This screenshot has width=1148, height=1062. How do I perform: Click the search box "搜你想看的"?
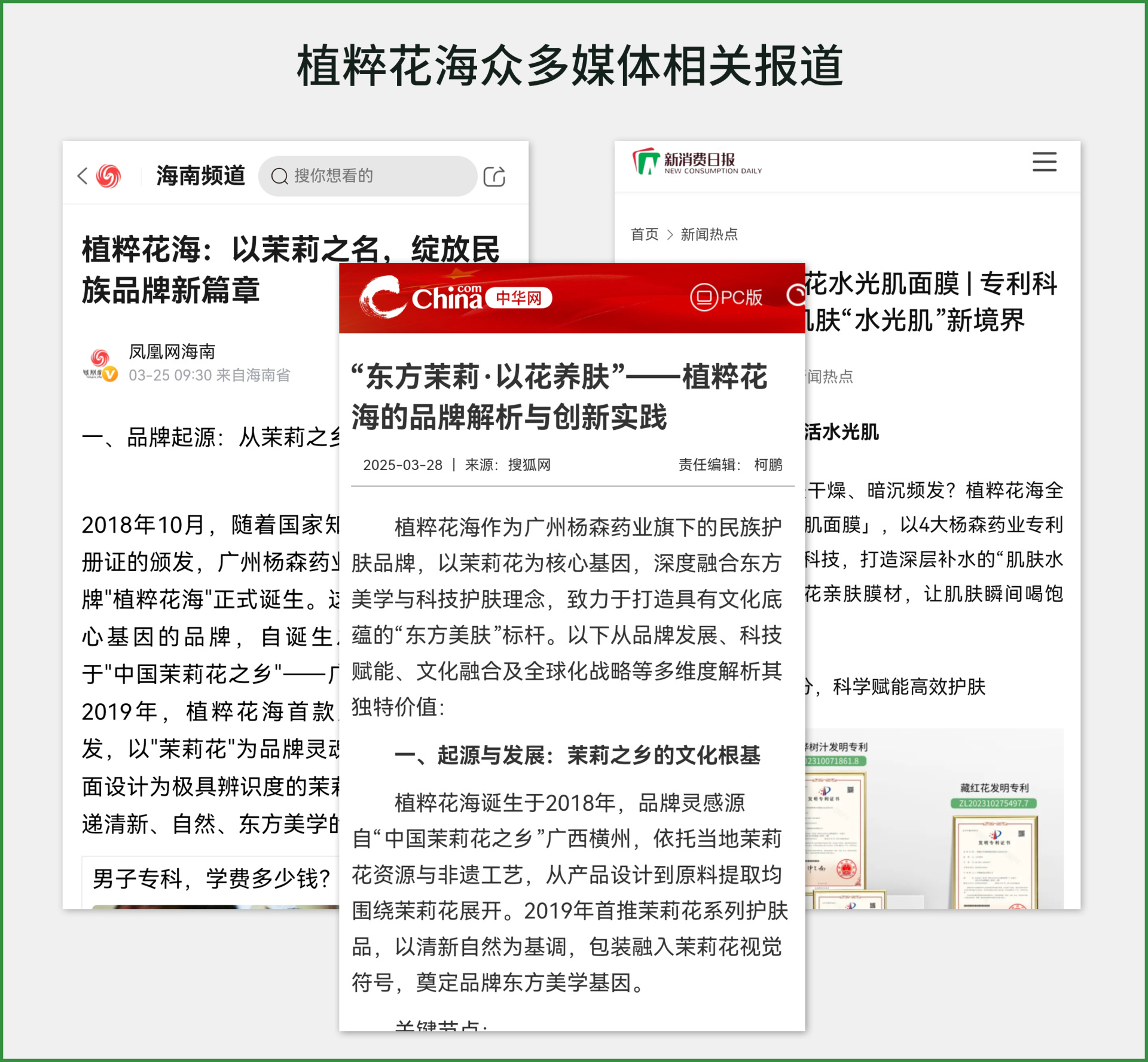[x=367, y=176]
